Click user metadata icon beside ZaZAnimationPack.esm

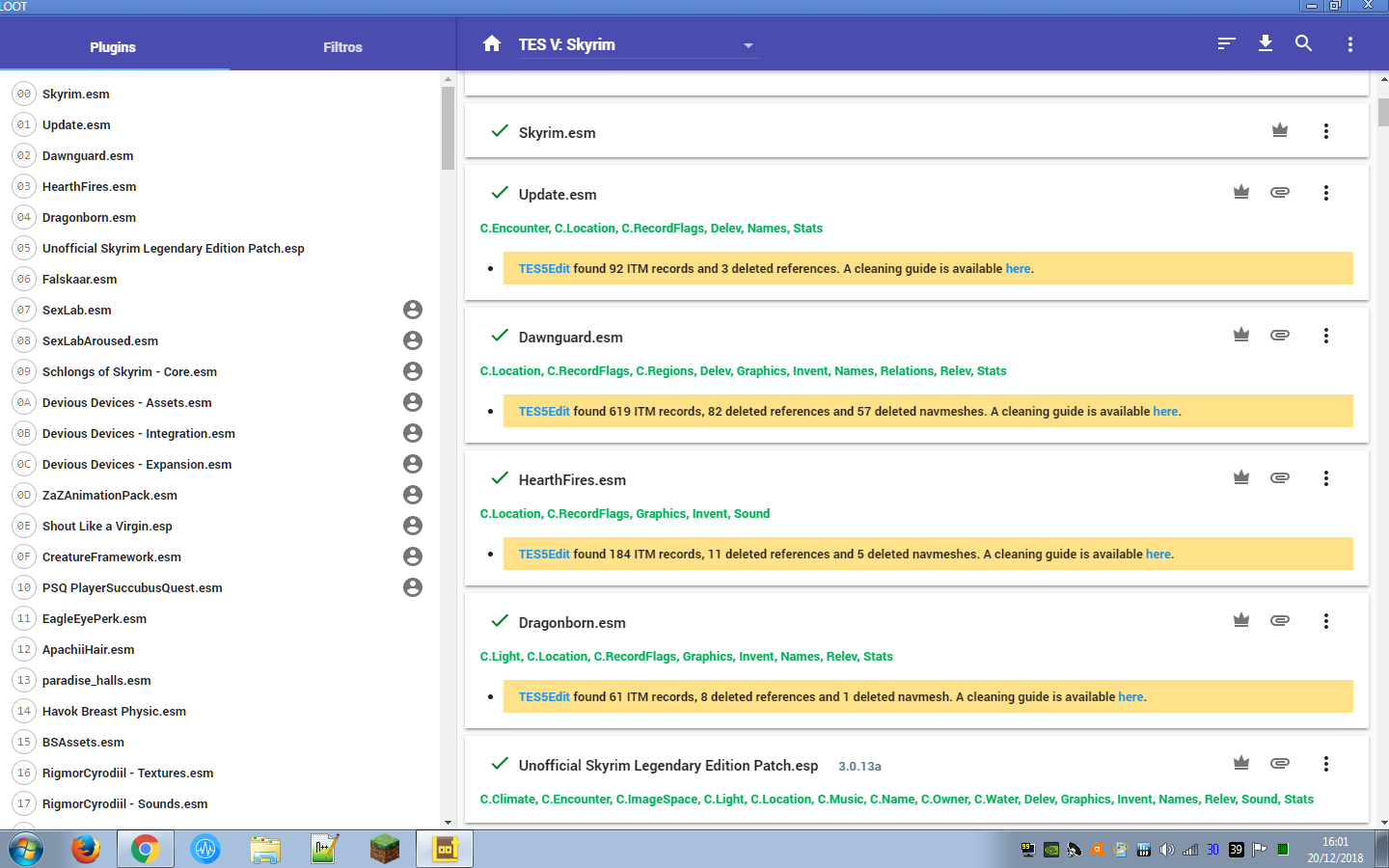pyautogui.click(x=413, y=495)
